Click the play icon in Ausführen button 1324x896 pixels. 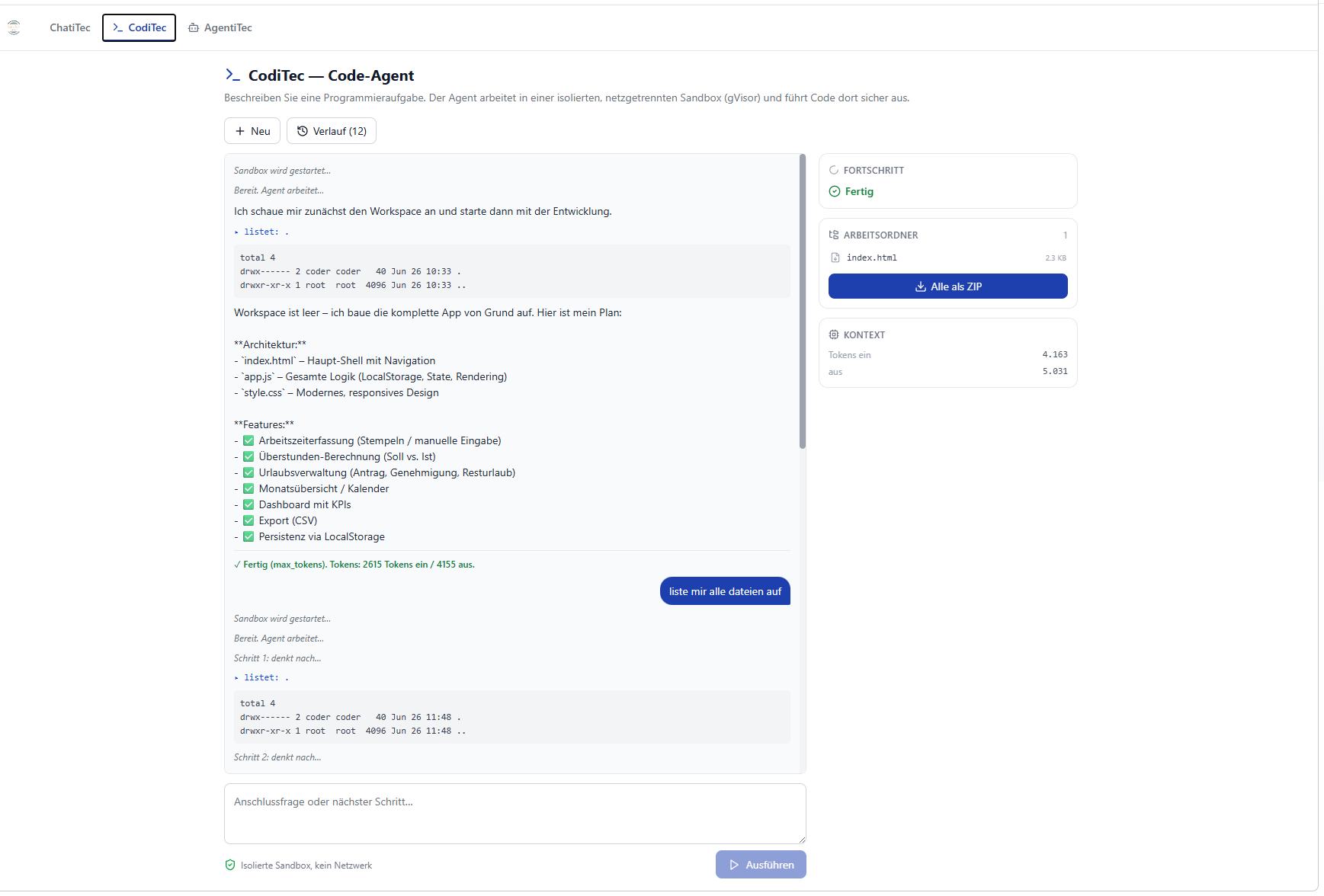click(735, 865)
